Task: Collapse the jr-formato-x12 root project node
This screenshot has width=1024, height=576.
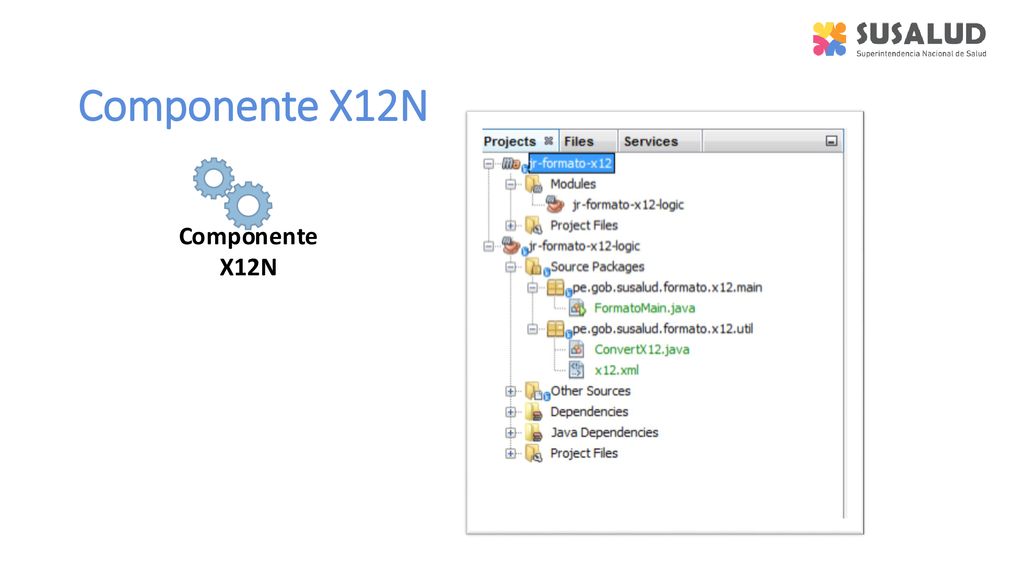Action: point(488,163)
